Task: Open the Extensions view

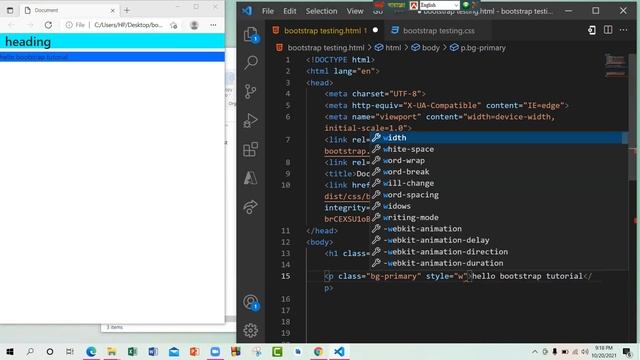Action: tap(251, 149)
